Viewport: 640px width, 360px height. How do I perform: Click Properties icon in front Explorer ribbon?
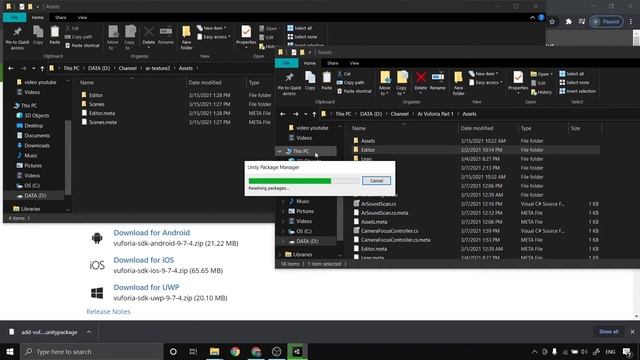(x=518, y=81)
